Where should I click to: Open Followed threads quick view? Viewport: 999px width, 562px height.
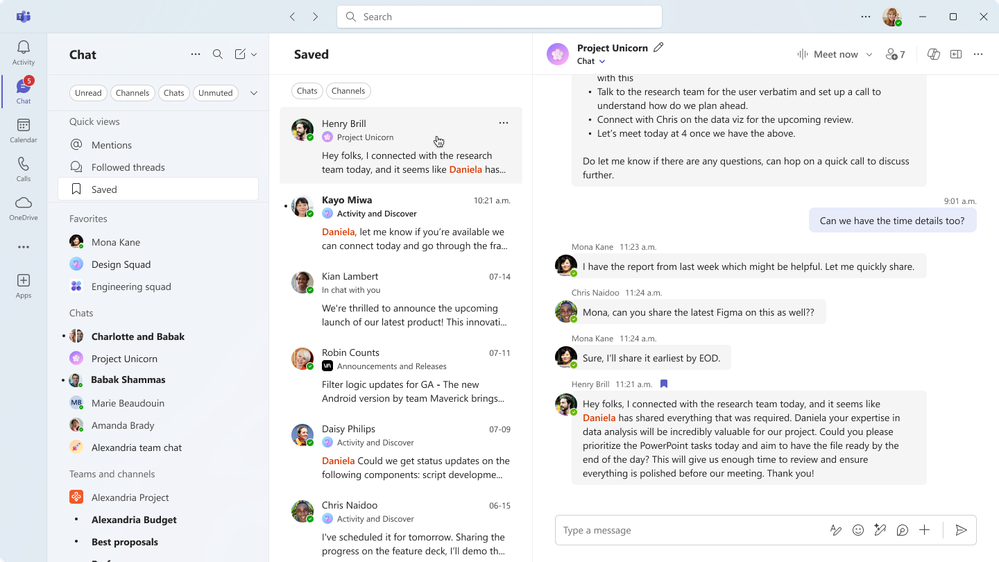click(x=158, y=167)
